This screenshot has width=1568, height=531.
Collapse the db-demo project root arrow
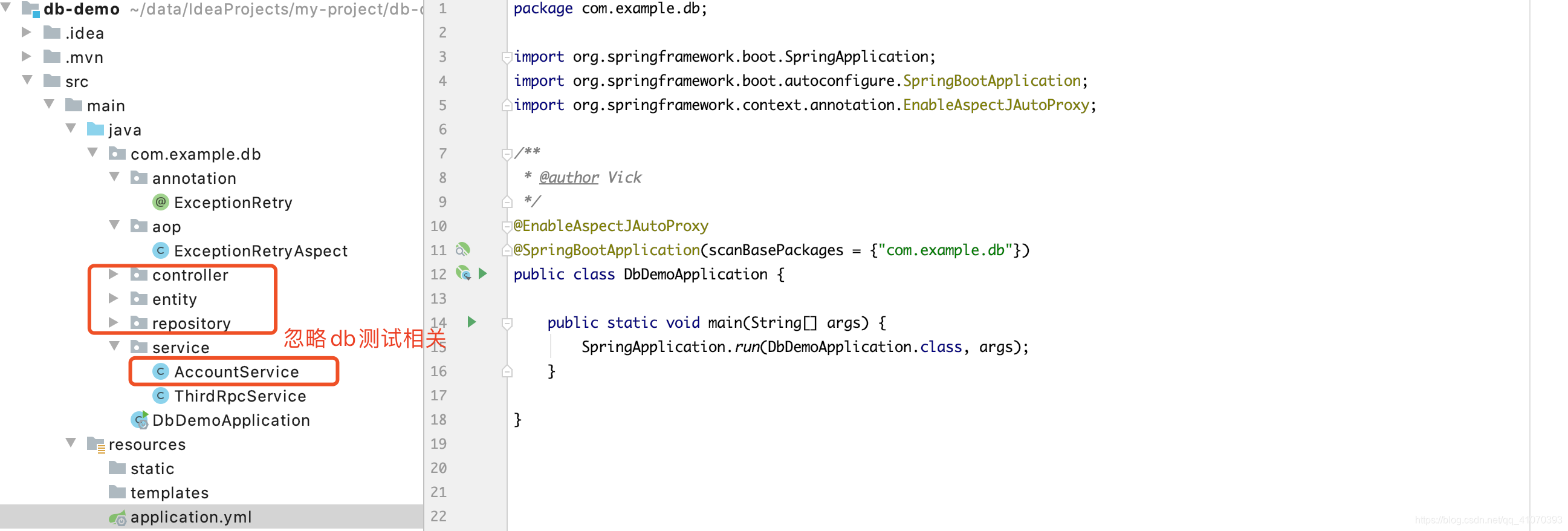click(x=6, y=7)
